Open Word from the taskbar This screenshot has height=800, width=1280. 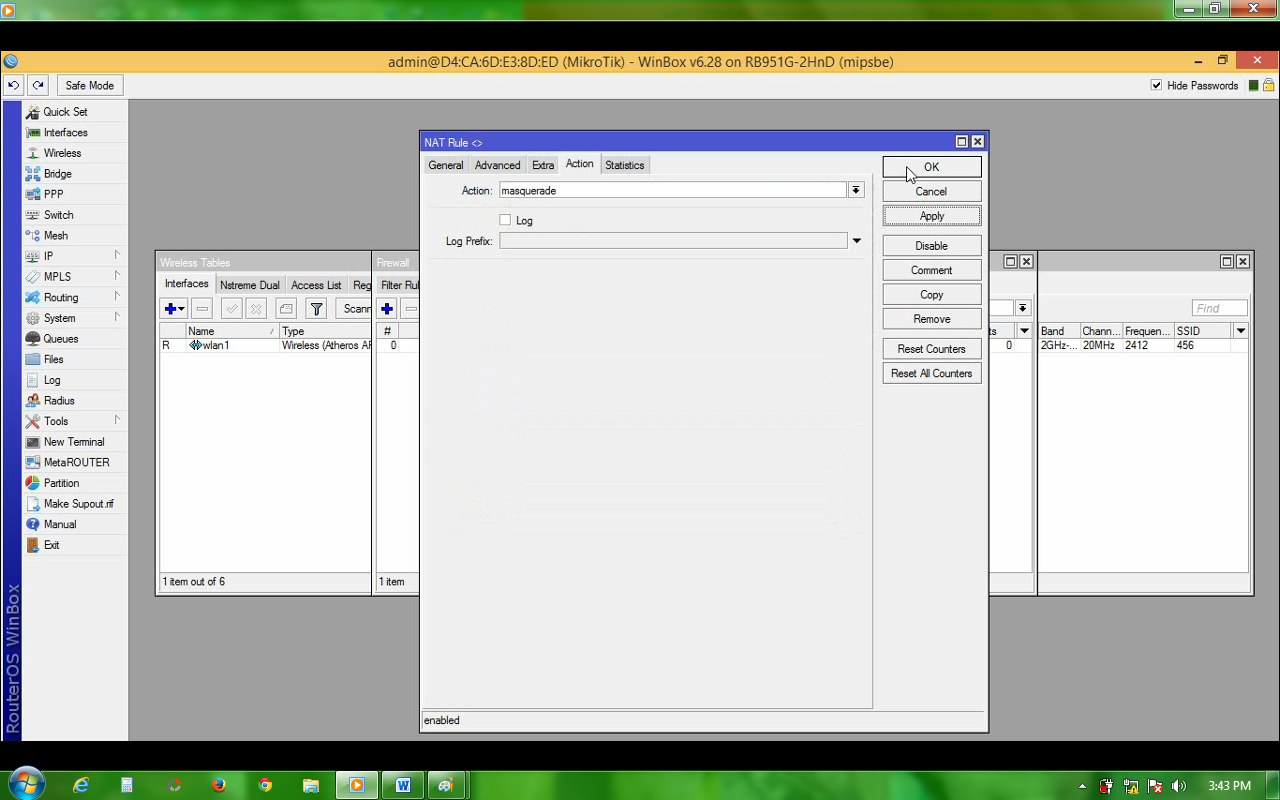click(403, 785)
